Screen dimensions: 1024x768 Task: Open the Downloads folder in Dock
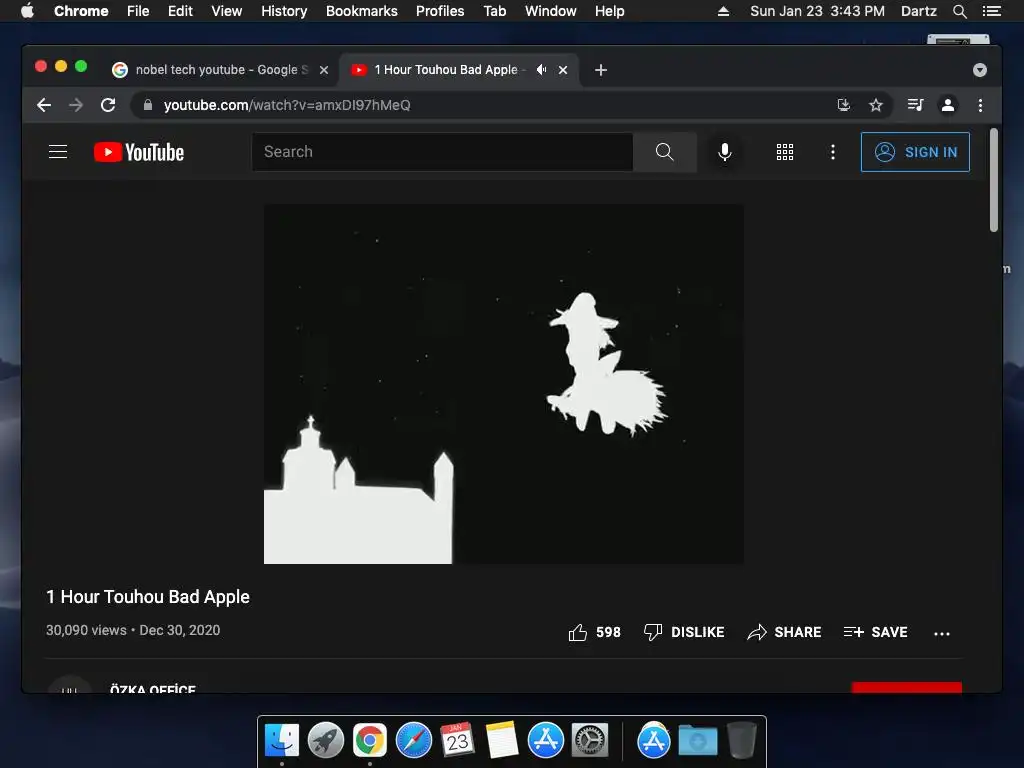[697, 741]
